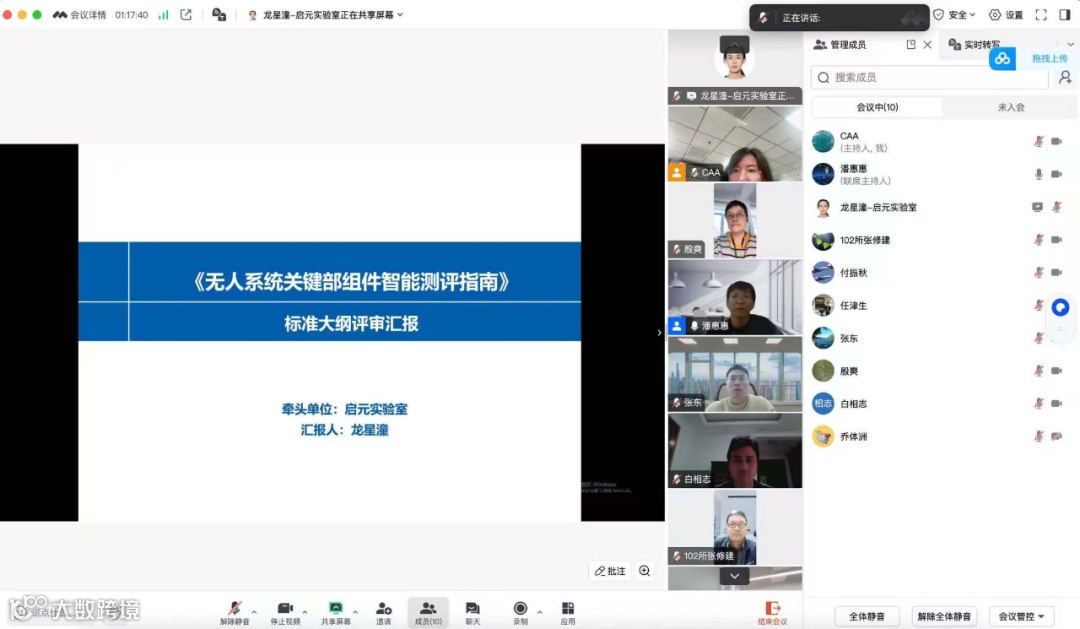Screen dimensions: 1080x629
Task: Enter fullscreen via top-right icon
Action: tap(1041, 14)
